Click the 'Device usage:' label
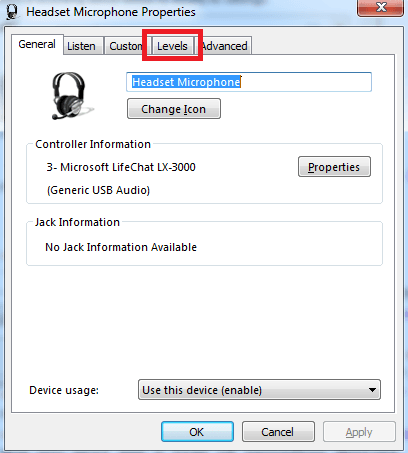The height and width of the screenshot is (453, 408). pyautogui.click(x=64, y=390)
